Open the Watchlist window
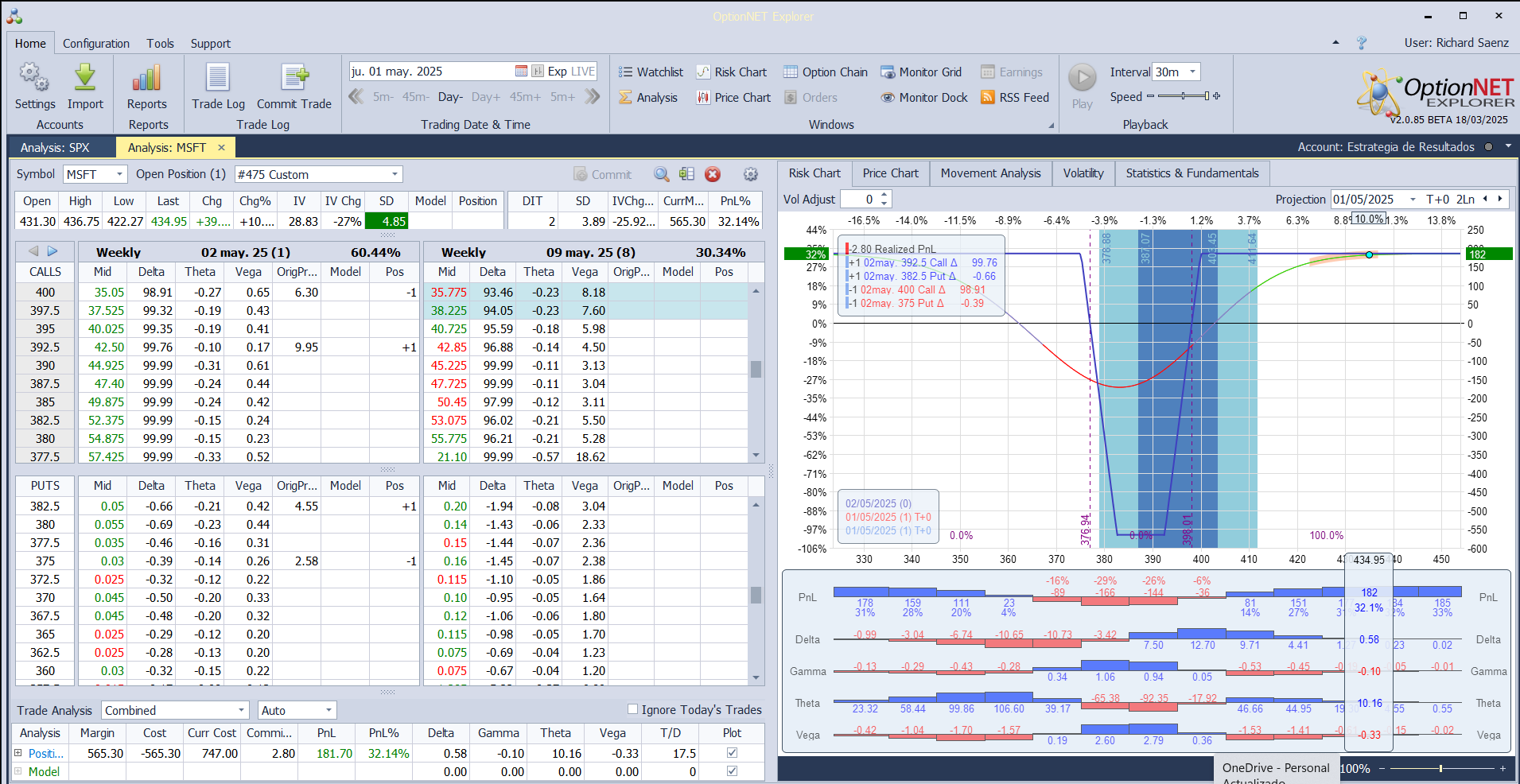 click(x=651, y=72)
